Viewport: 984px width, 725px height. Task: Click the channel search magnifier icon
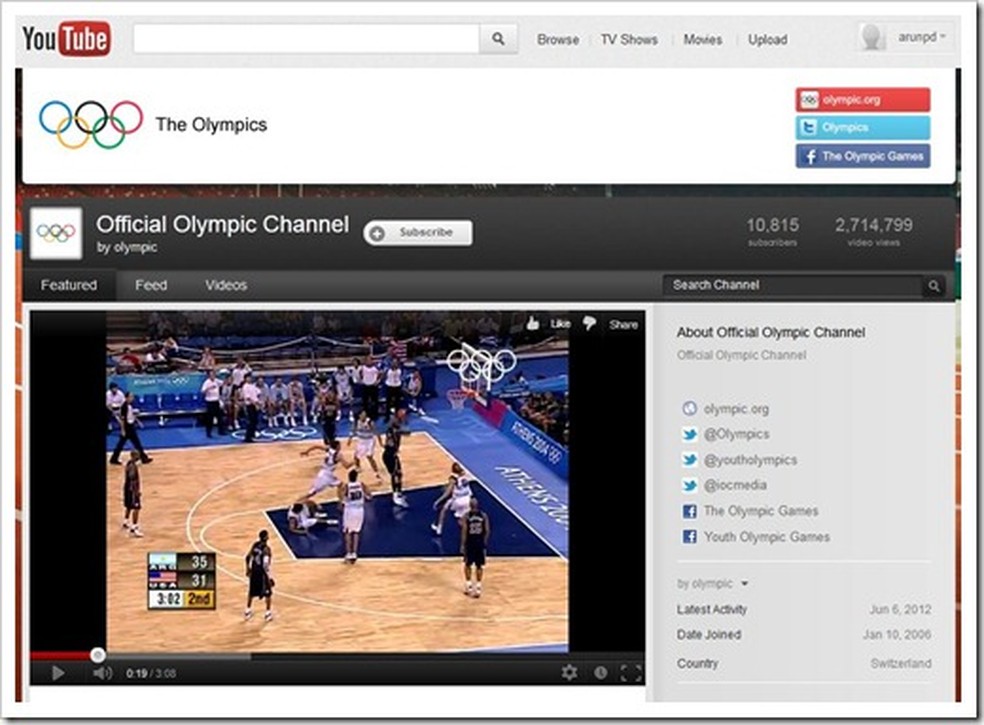[933, 286]
